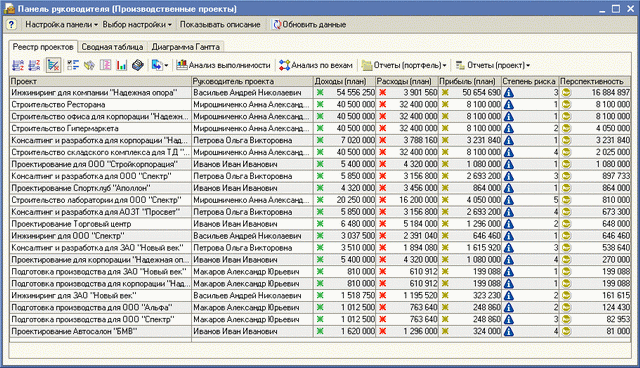Click Руководитель проекта column header
This screenshot has width=640, height=368.
click(252, 81)
